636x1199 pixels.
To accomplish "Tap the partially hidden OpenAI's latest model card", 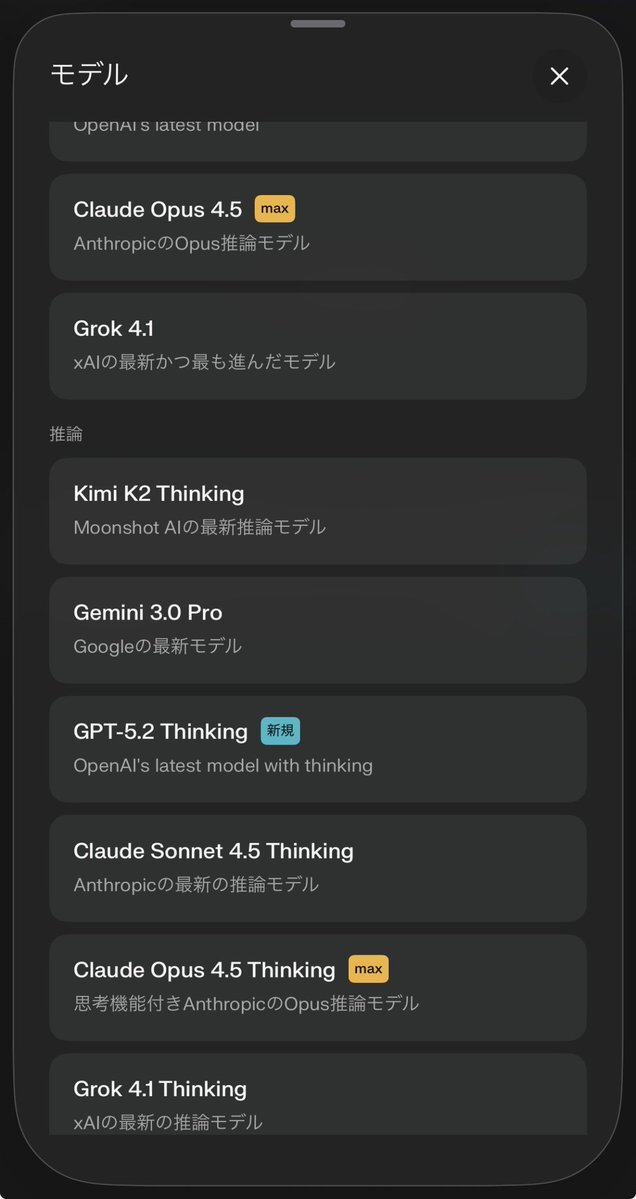I will pyautogui.click(x=317, y=140).
